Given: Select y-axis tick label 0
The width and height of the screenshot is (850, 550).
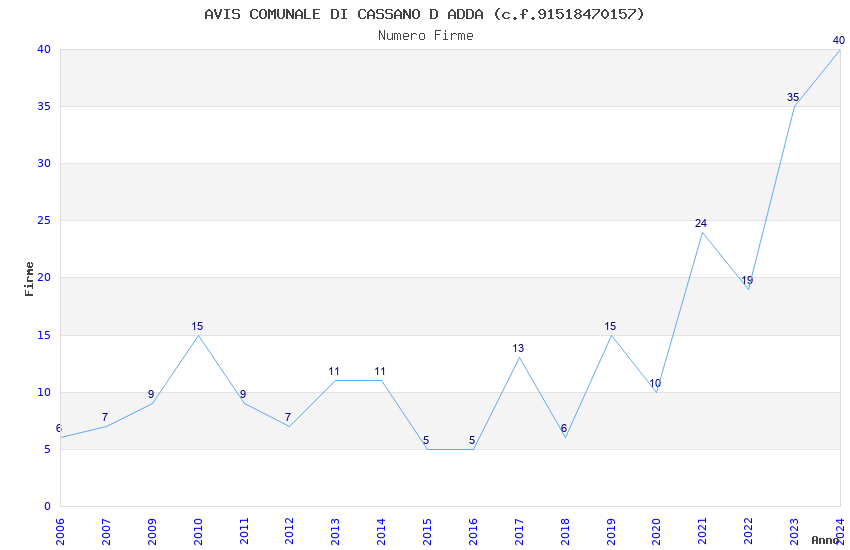Looking at the screenshot, I should coord(47,506).
